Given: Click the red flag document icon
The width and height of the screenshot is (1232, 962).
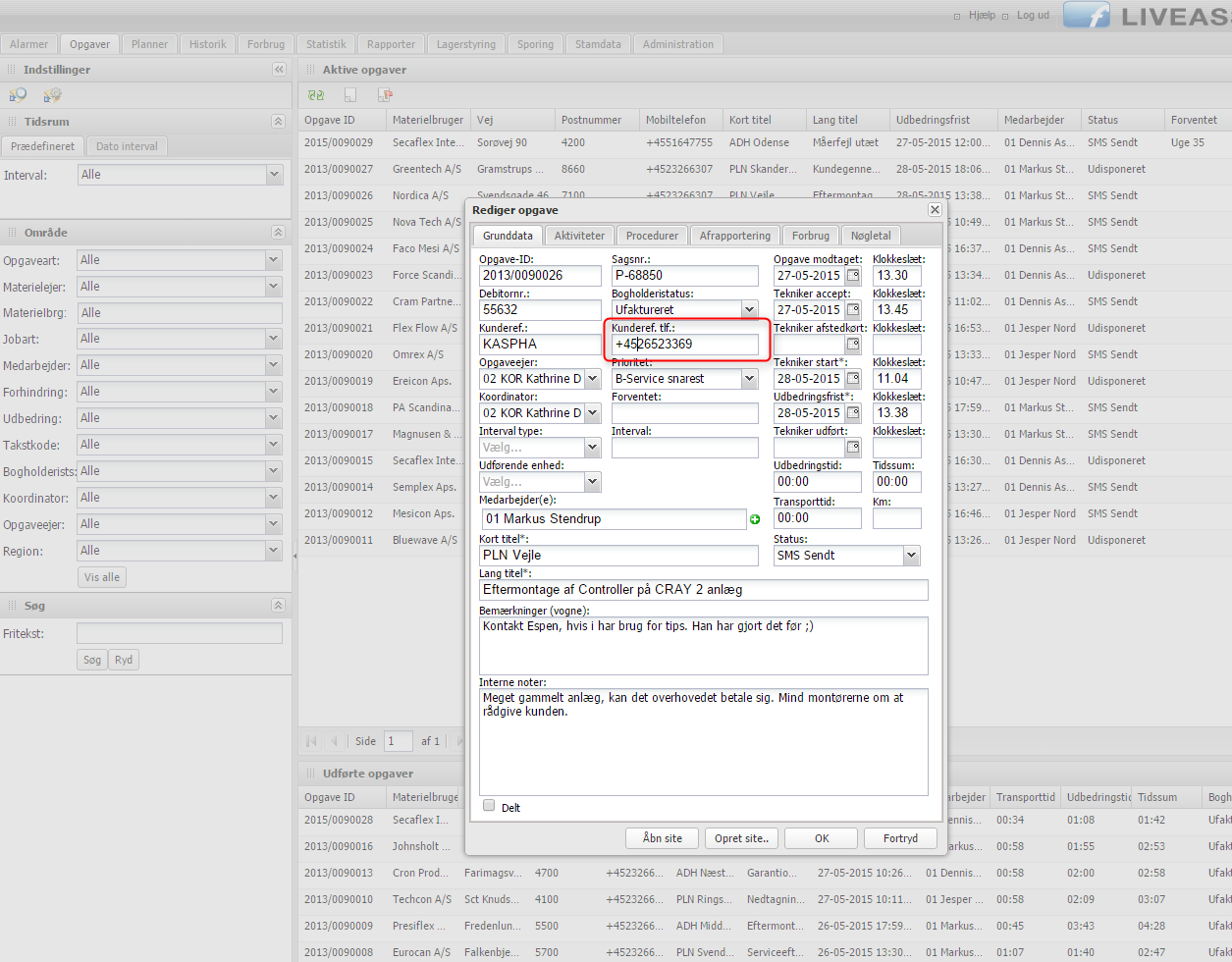Looking at the screenshot, I should point(385,95).
